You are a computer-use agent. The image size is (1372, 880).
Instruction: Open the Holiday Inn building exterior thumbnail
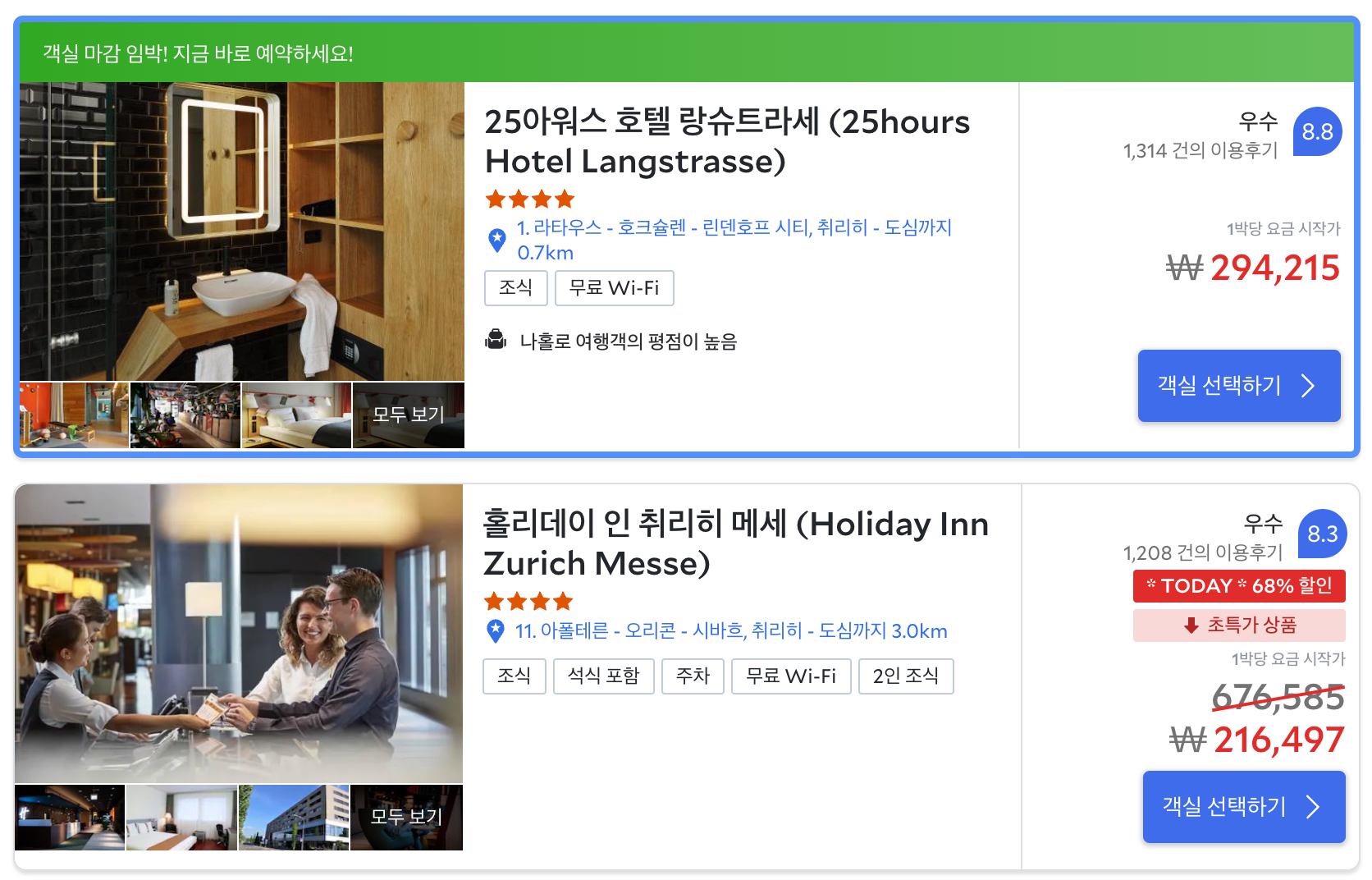[x=294, y=818]
